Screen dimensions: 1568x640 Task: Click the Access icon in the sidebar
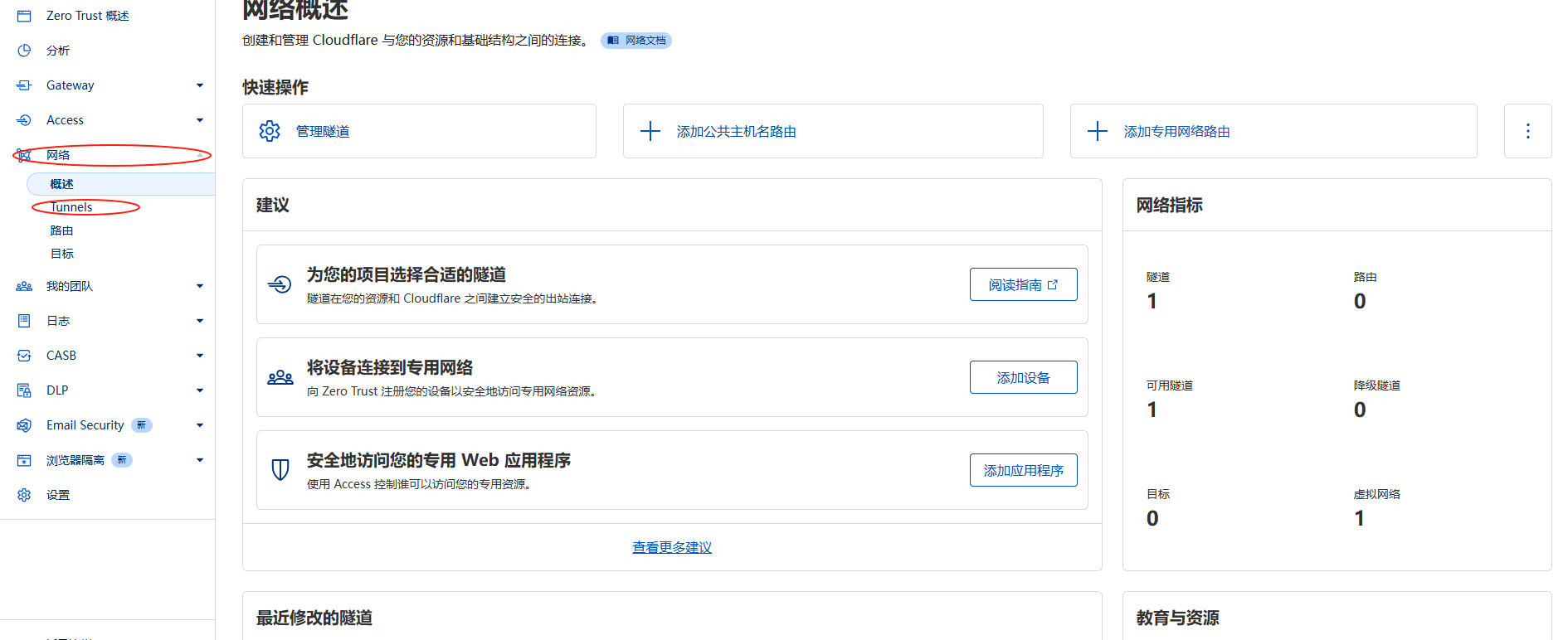pos(24,120)
